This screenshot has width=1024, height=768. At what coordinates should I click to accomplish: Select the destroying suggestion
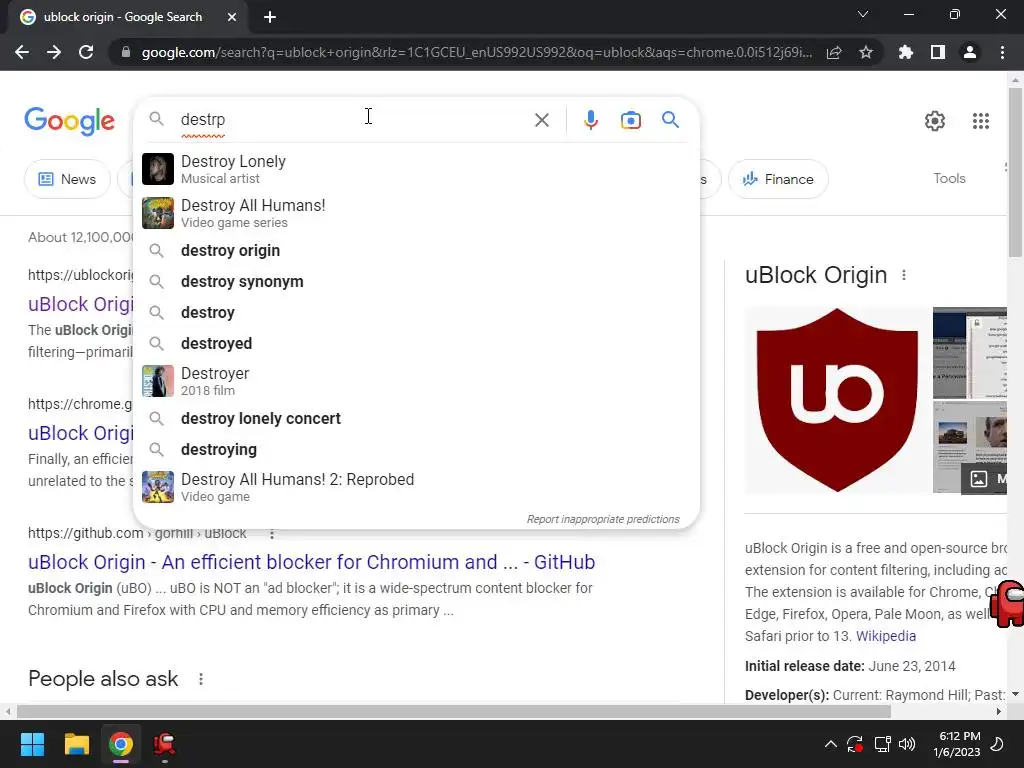coord(416,449)
